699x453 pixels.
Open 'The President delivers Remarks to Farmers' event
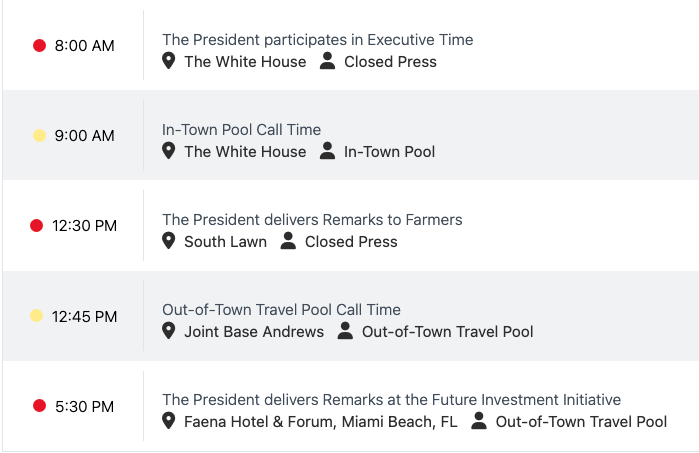(312, 220)
